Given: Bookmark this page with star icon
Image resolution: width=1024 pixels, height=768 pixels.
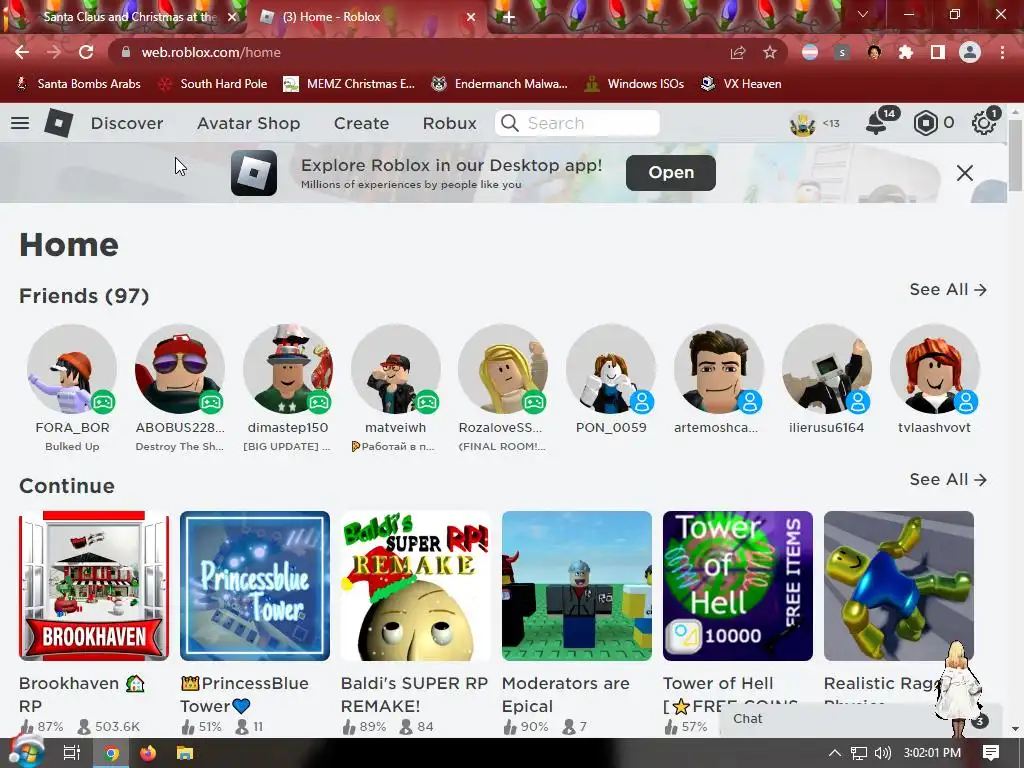Looking at the screenshot, I should click(x=770, y=52).
